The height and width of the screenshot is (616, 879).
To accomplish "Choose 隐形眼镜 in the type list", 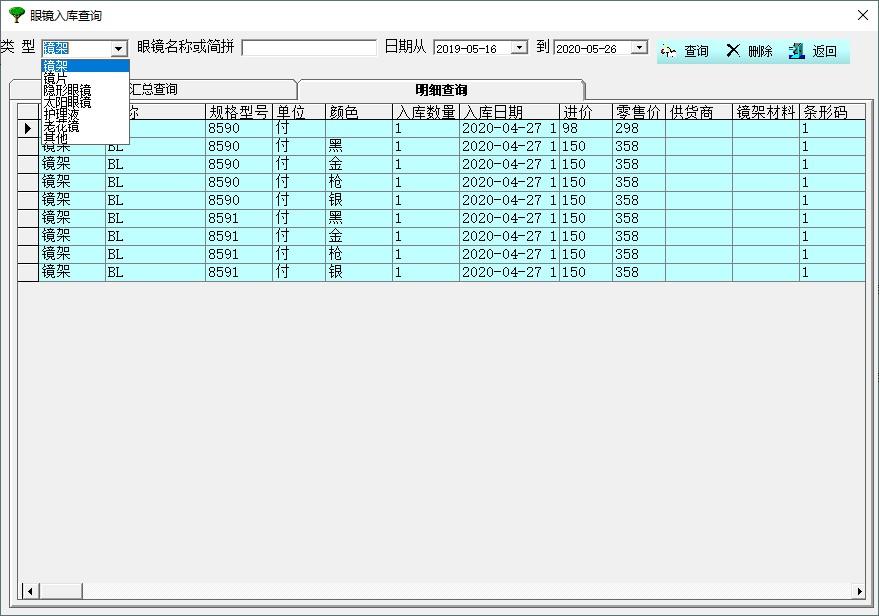I will 66,90.
